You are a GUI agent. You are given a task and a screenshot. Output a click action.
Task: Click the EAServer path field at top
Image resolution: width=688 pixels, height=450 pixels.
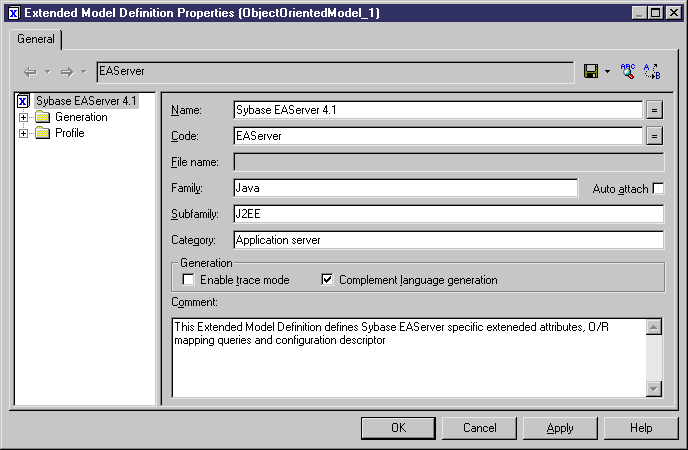[x=335, y=71]
